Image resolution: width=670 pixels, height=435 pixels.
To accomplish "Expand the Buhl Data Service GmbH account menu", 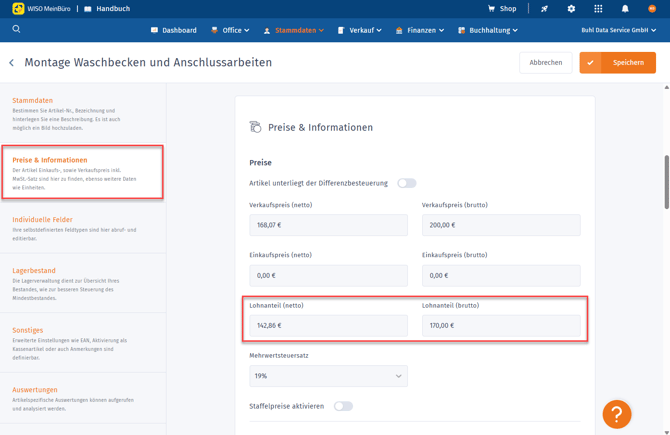I will click(618, 30).
